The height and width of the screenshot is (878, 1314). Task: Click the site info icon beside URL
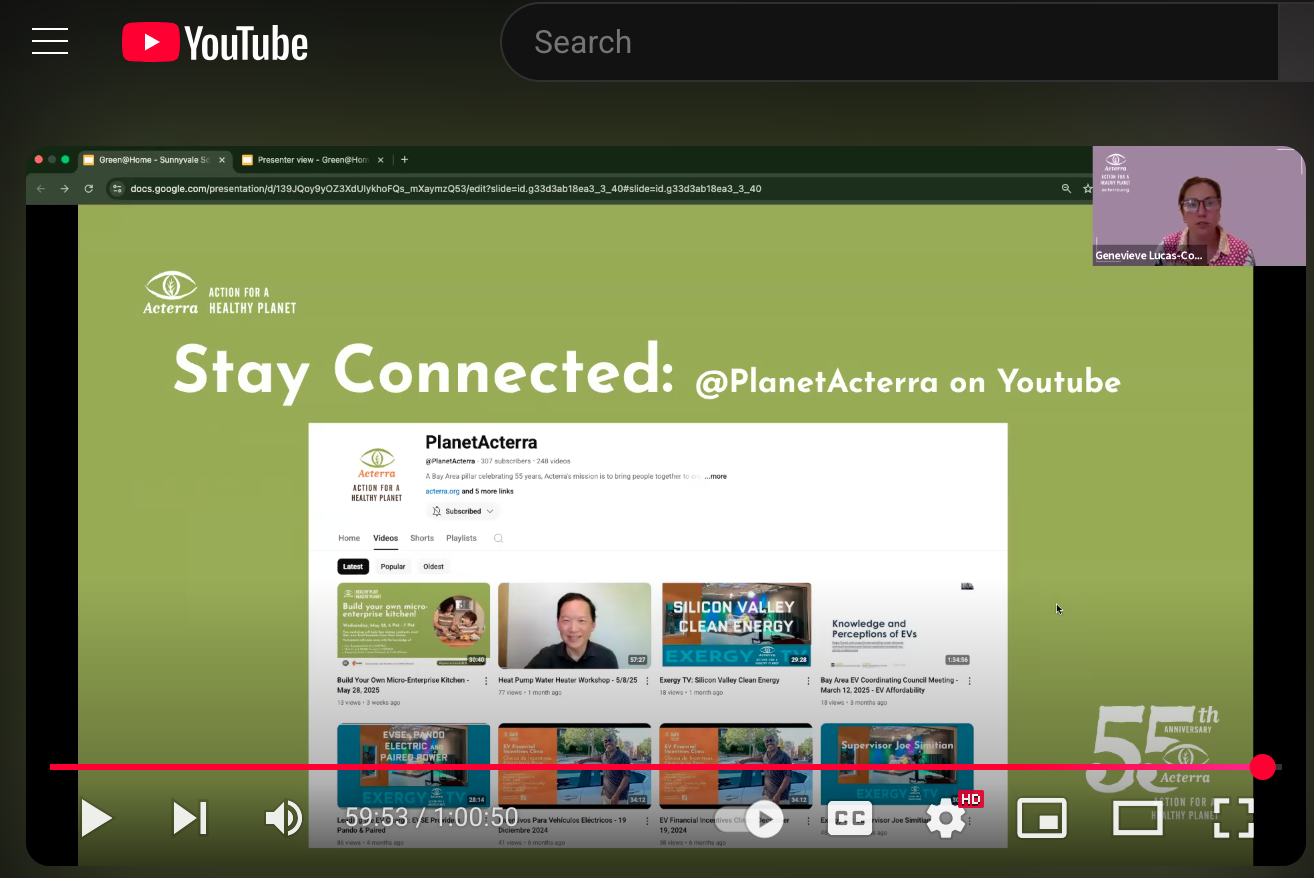(117, 188)
